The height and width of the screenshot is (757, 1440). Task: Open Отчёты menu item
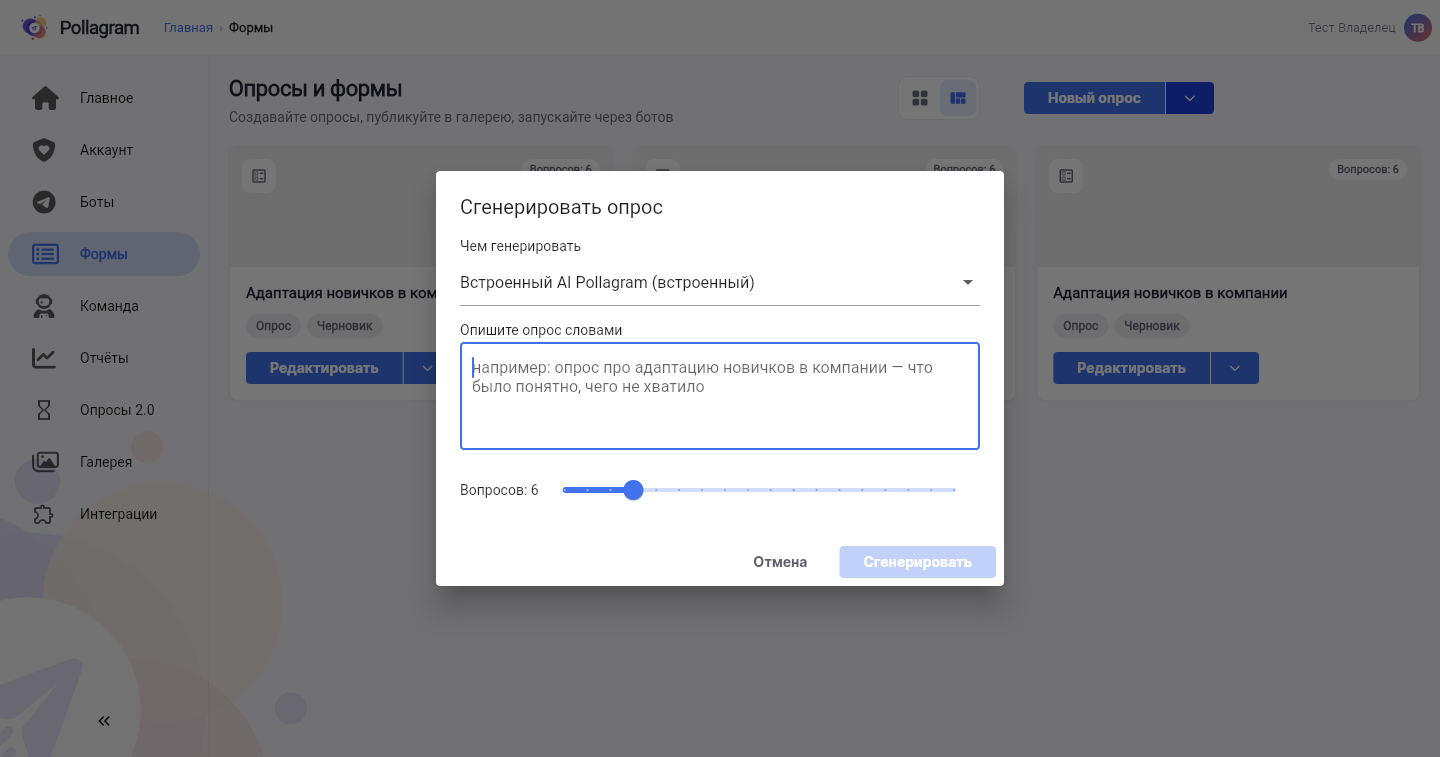104,358
